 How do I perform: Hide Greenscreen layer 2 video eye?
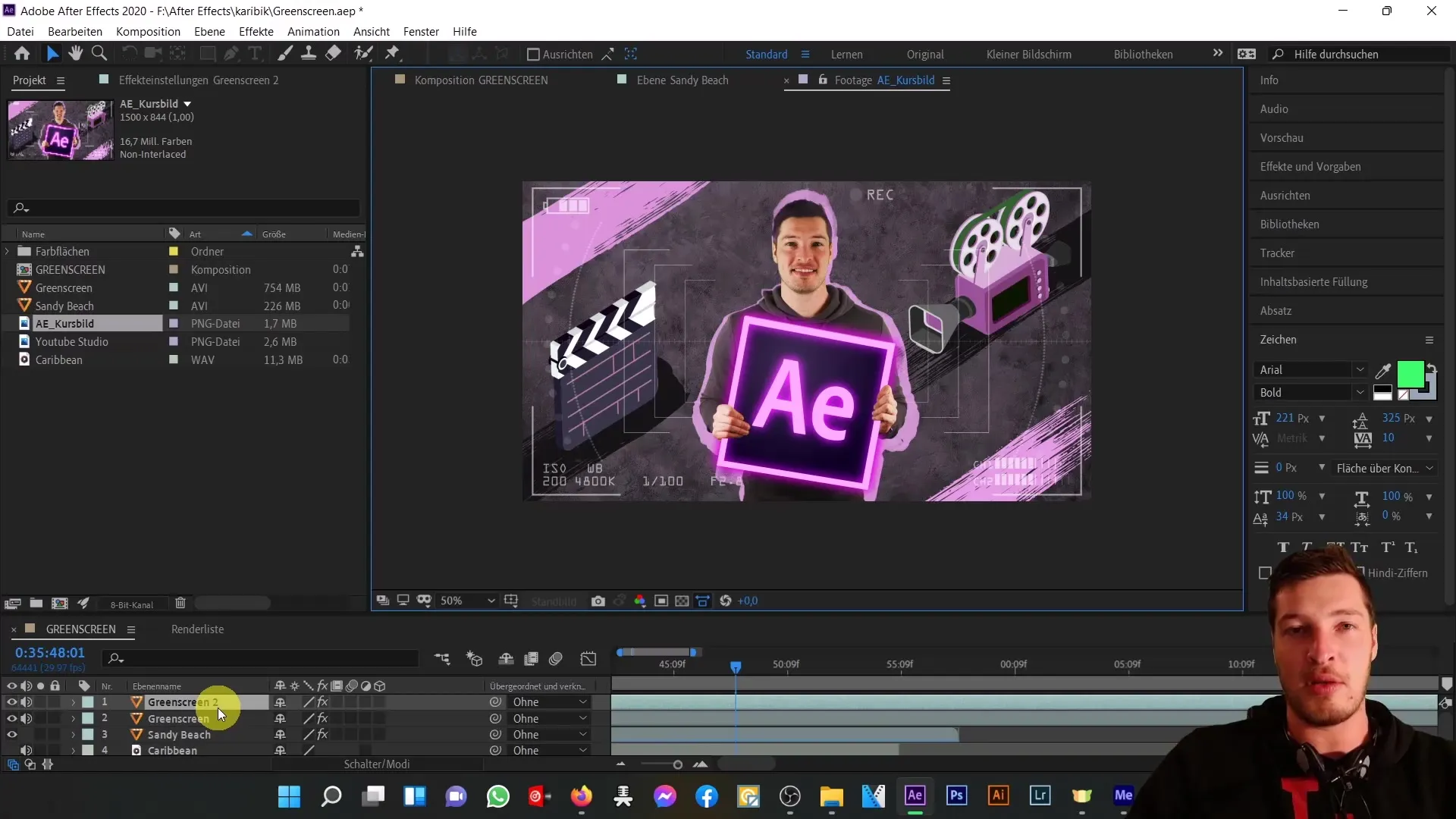11,719
